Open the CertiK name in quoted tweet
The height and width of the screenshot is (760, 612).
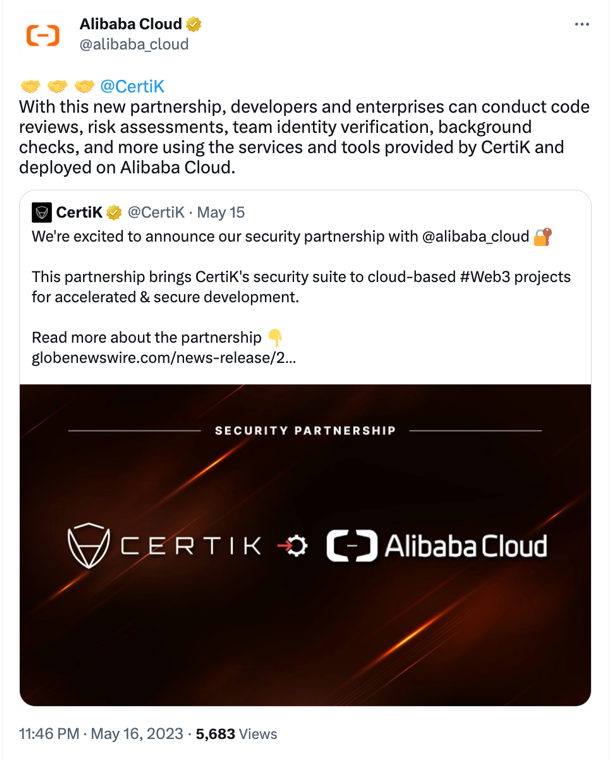79,212
